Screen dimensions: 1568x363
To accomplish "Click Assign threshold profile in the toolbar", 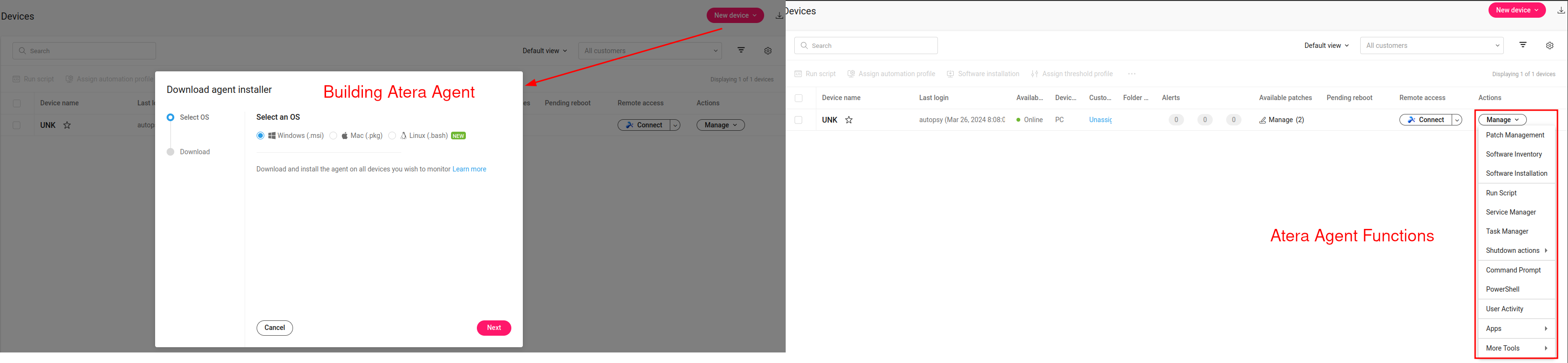I will click(x=1072, y=74).
